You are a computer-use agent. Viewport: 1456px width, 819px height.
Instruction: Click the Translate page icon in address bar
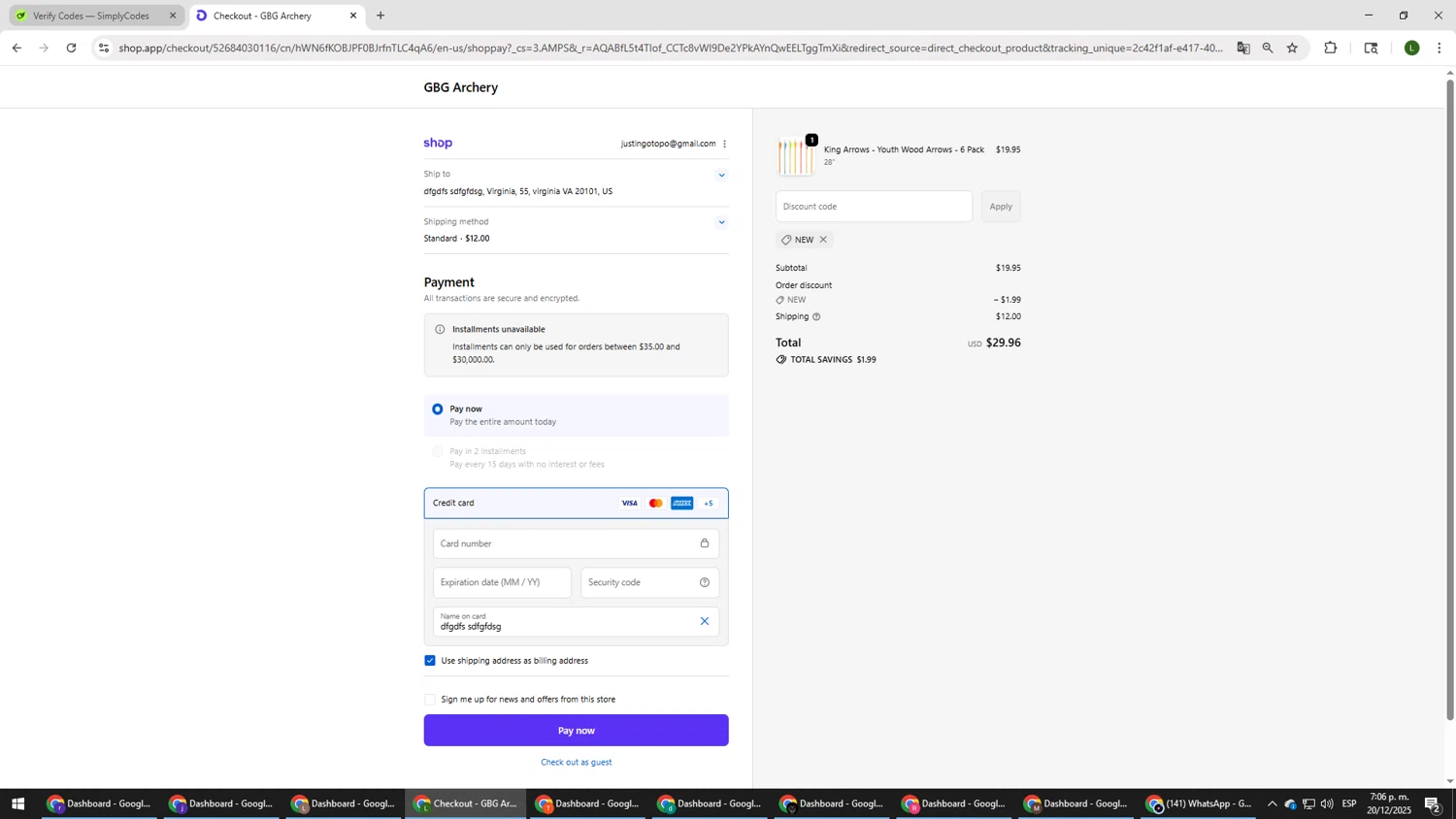(1243, 48)
